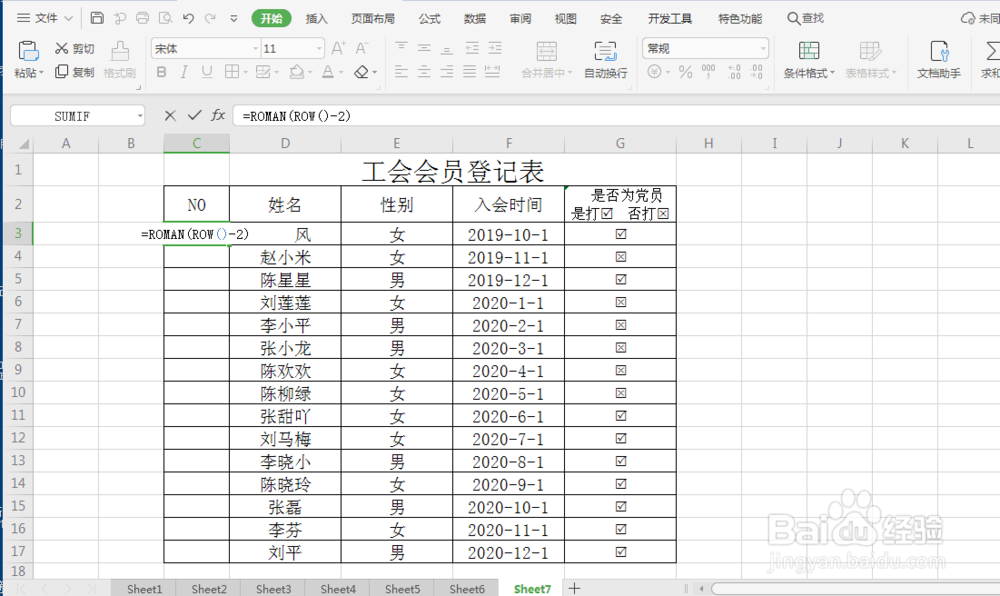Click Merge and Center (合并居中)
Viewport: 1000px width, 596px height.
click(547, 59)
